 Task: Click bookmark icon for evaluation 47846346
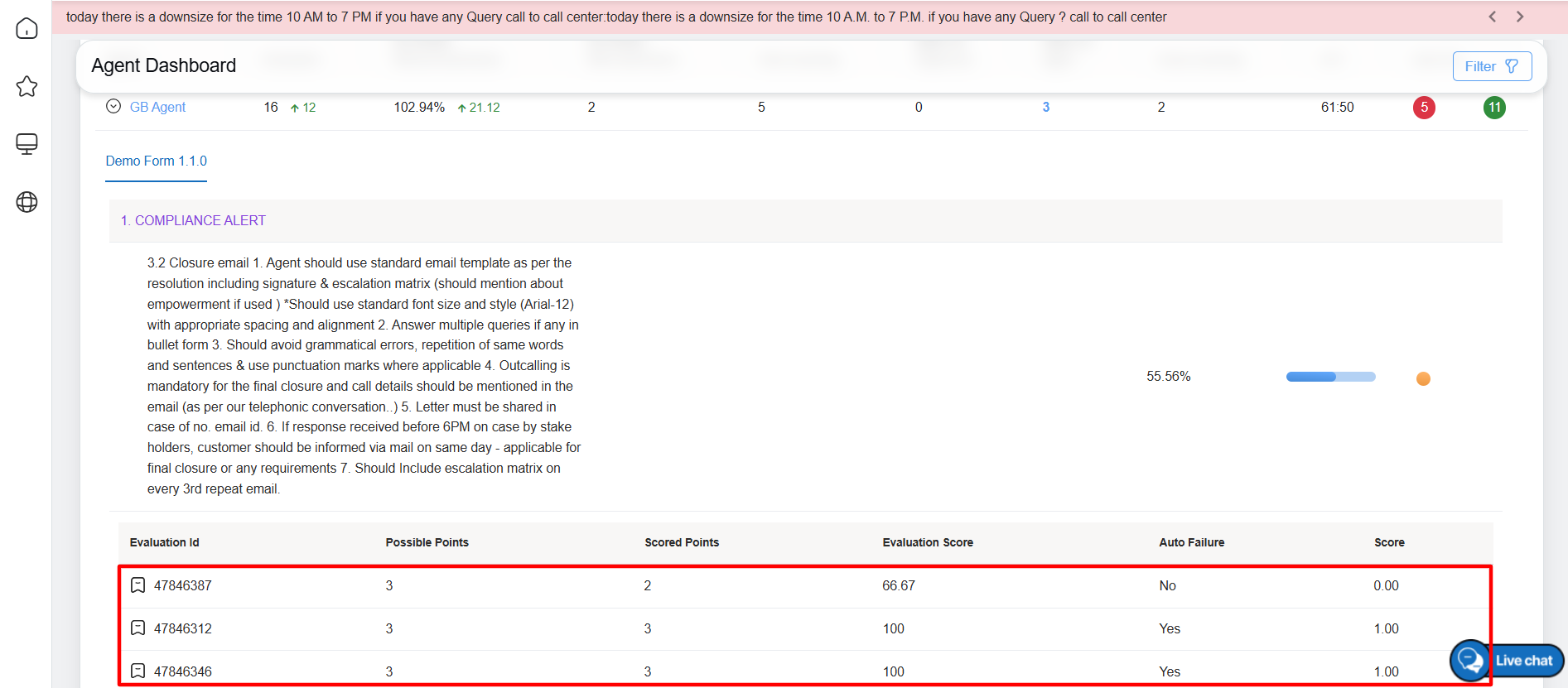(138, 671)
